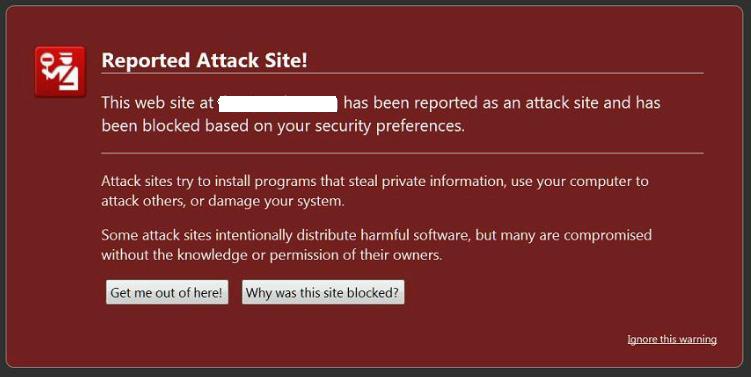This screenshot has height=377, width=751.
Task: Select the white redacted site address box
Action: click(278, 103)
